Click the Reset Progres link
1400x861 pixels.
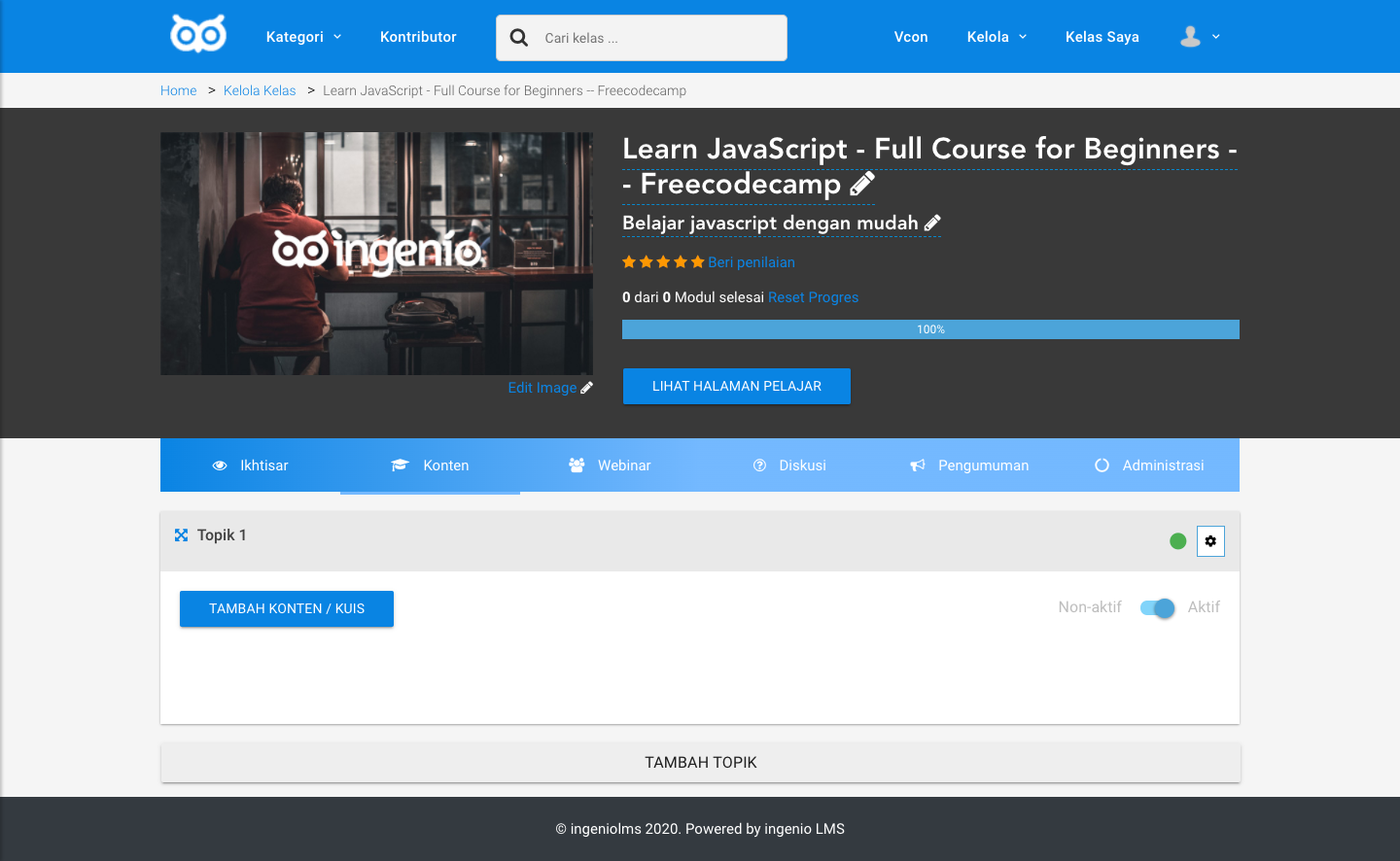[x=814, y=297]
